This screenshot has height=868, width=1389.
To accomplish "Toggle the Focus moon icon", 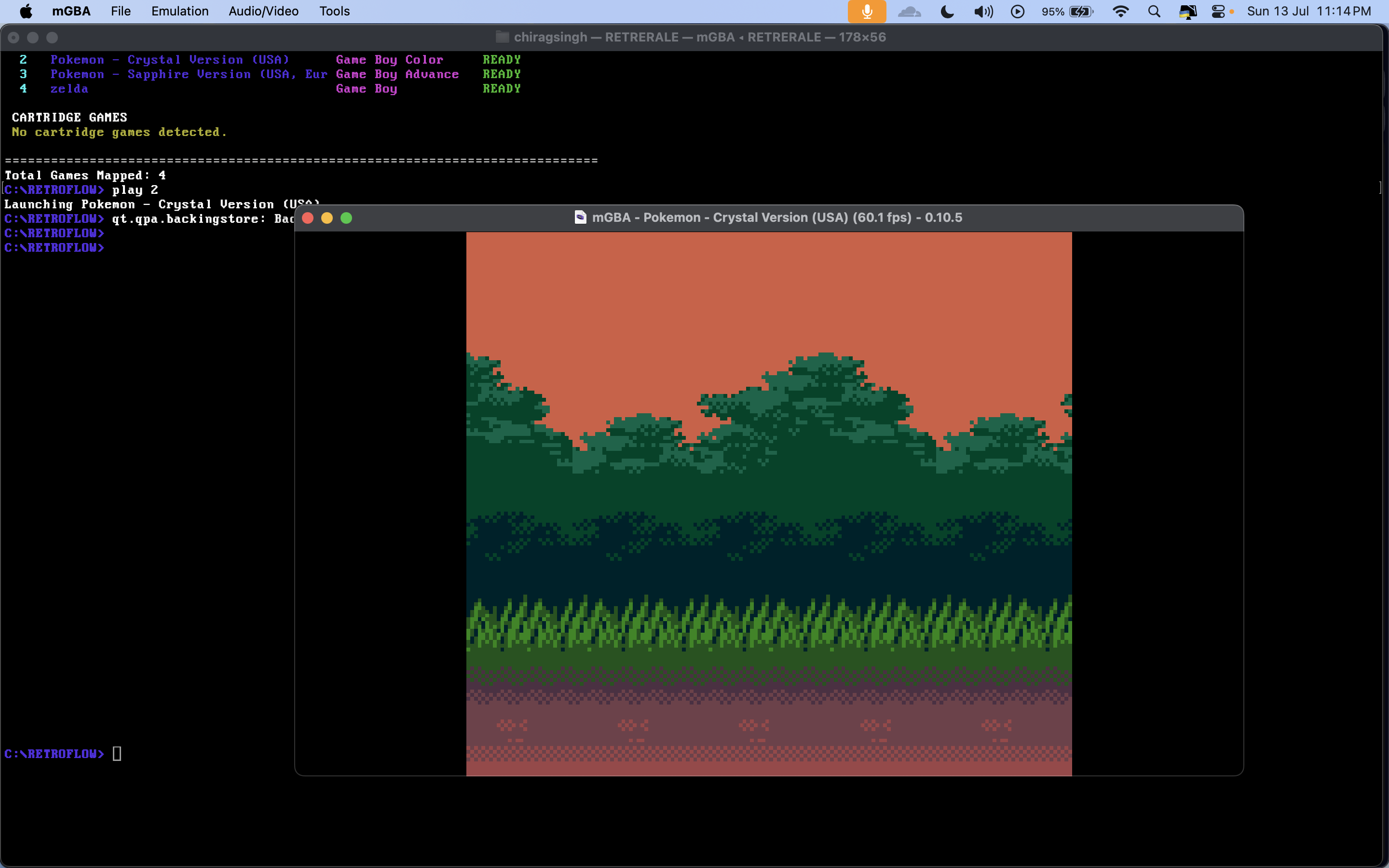I will point(947,12).
